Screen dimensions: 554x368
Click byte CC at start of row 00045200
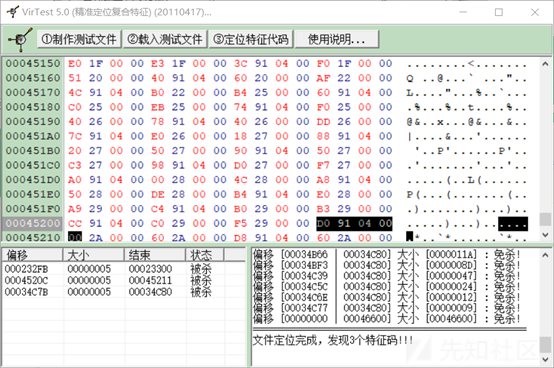tap(75, 223)
